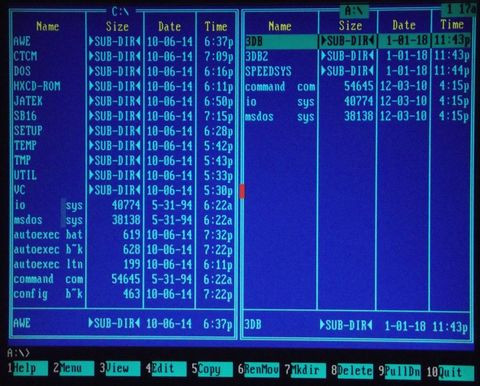Click SUB-DIR marker of the VC row

115,190
